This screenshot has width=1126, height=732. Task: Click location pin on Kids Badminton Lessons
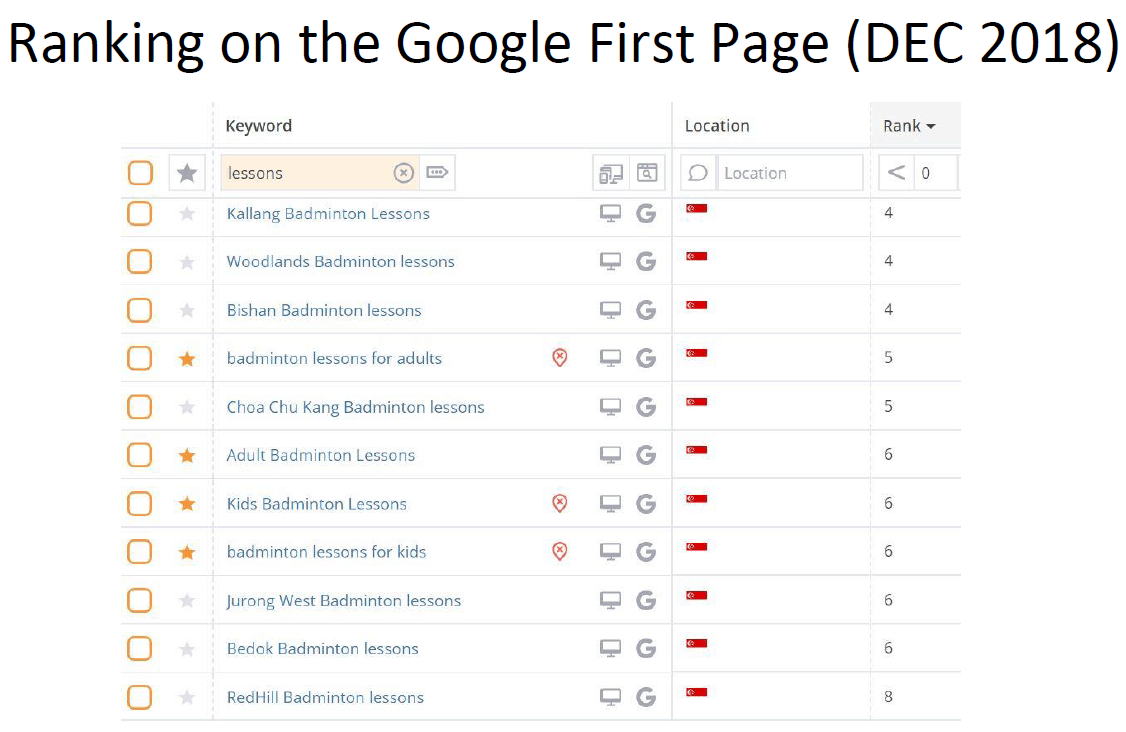click(559, 503)
